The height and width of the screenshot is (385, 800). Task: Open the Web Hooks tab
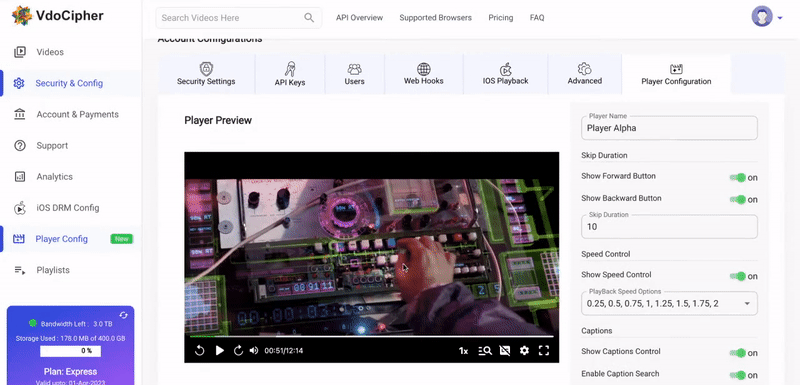pyautogui.click(x=423, y=74)
